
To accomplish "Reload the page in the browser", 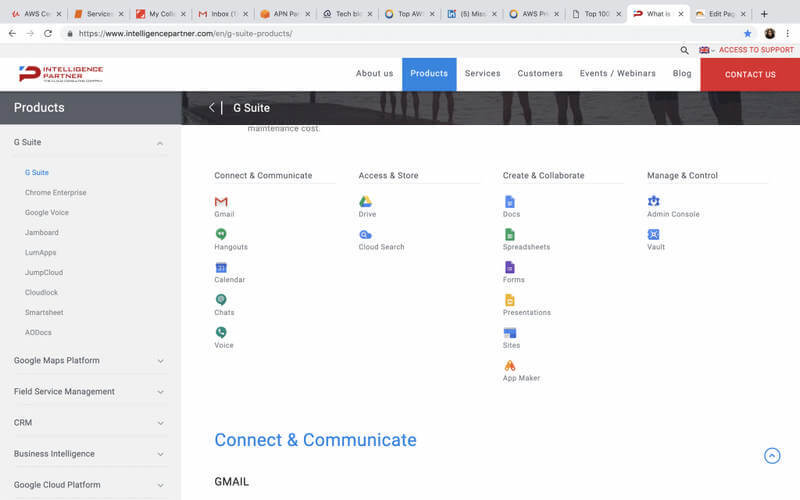I will (48, 33).
